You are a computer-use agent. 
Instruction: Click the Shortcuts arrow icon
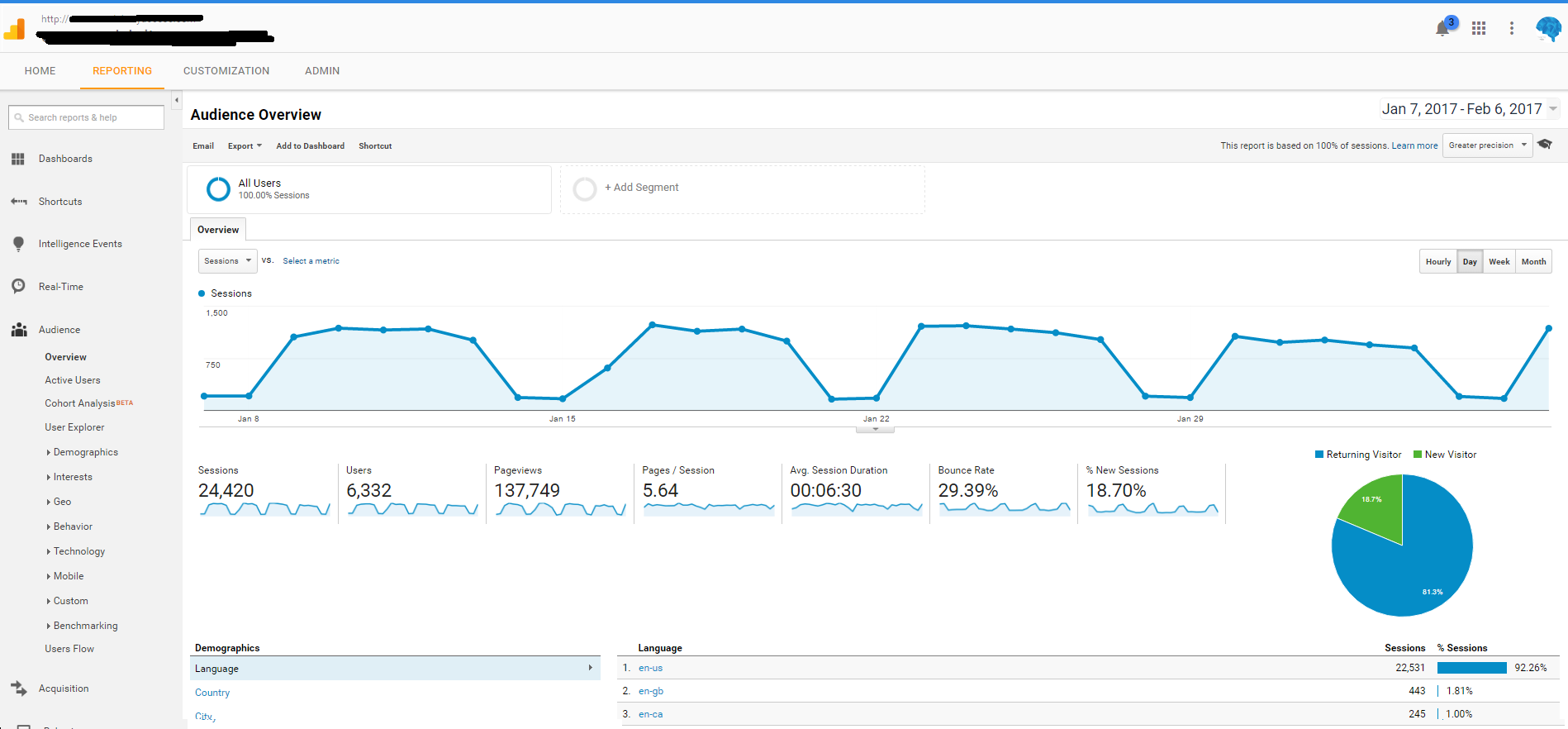18,202
